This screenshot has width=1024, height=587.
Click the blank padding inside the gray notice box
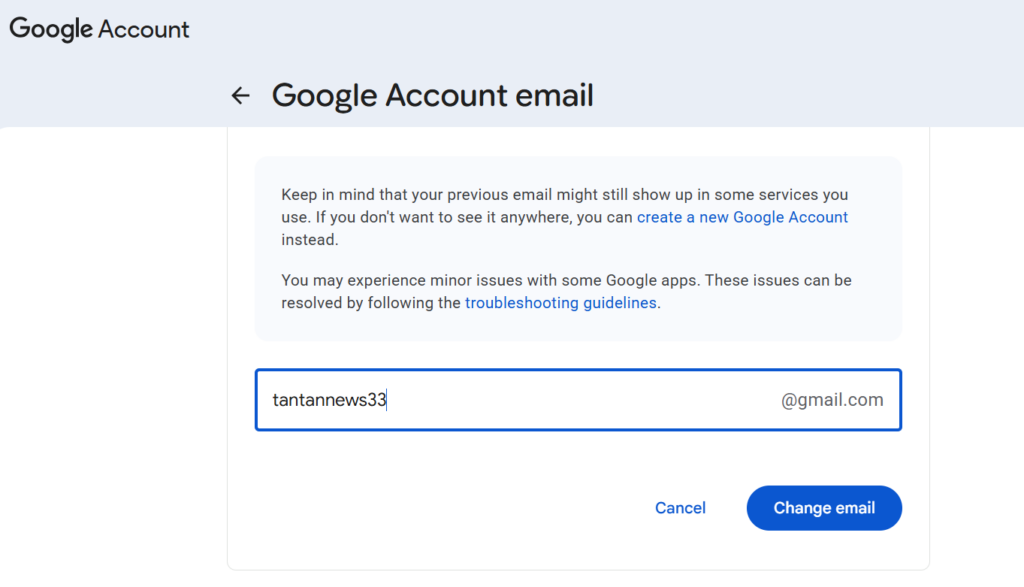[x=784, y=323]
